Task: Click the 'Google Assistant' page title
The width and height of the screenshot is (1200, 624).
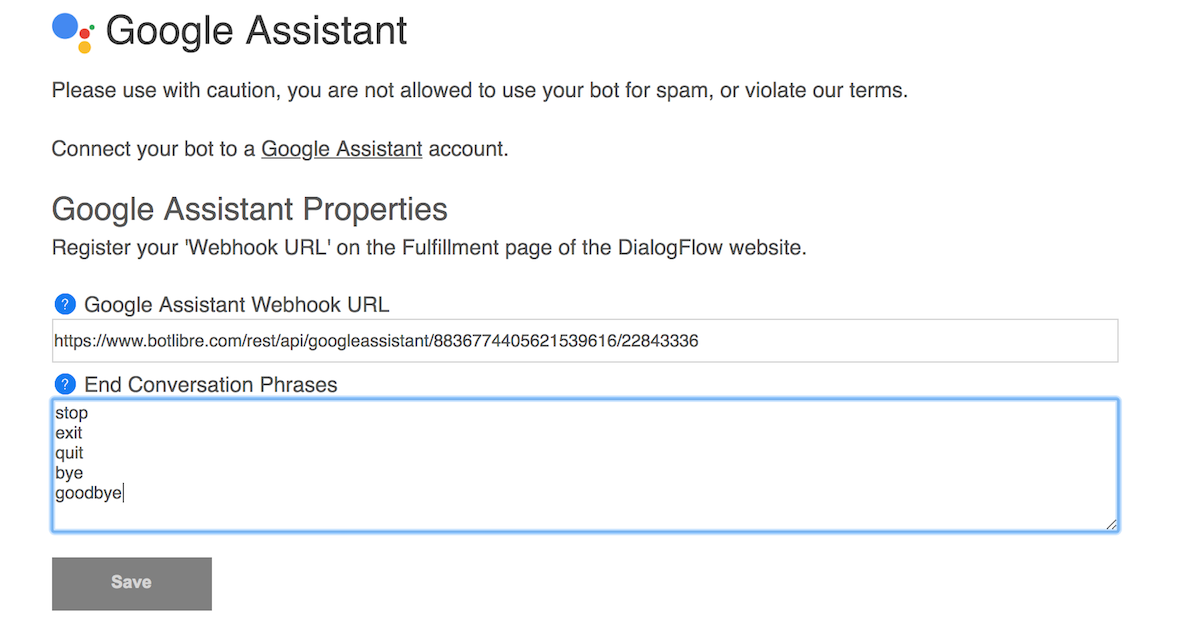Action: [x=257, y=31]
